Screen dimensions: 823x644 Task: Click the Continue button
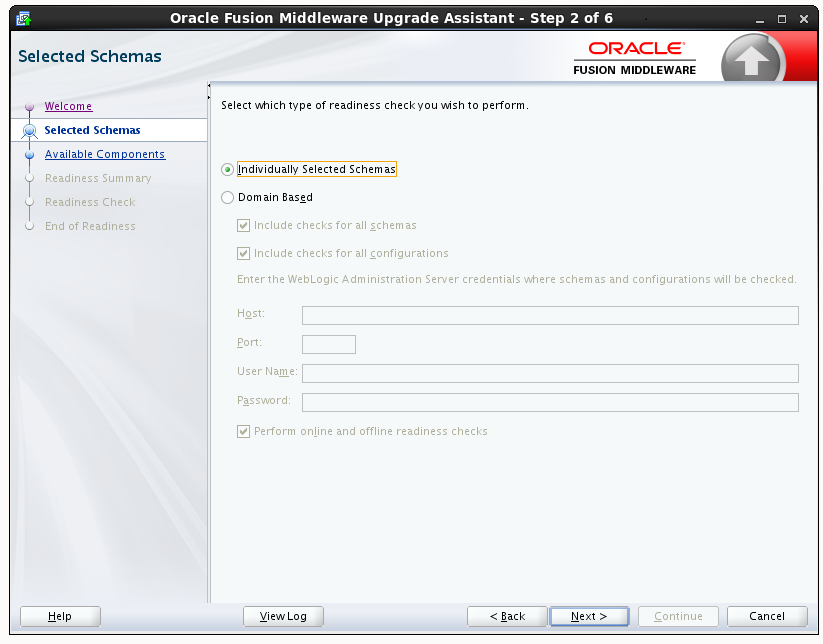point(678,616)
